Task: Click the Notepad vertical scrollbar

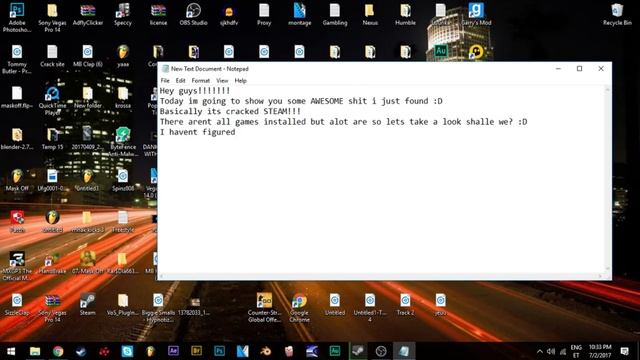Action: [x=607, y=179]
